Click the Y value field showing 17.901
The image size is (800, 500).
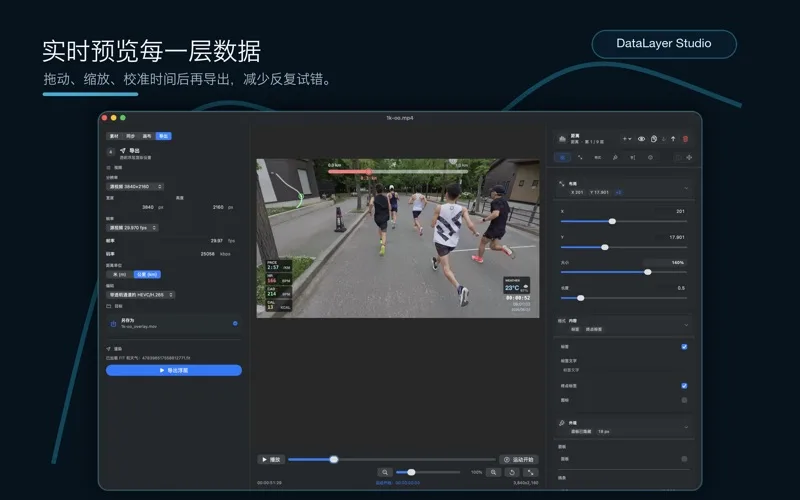click(671, 237)
